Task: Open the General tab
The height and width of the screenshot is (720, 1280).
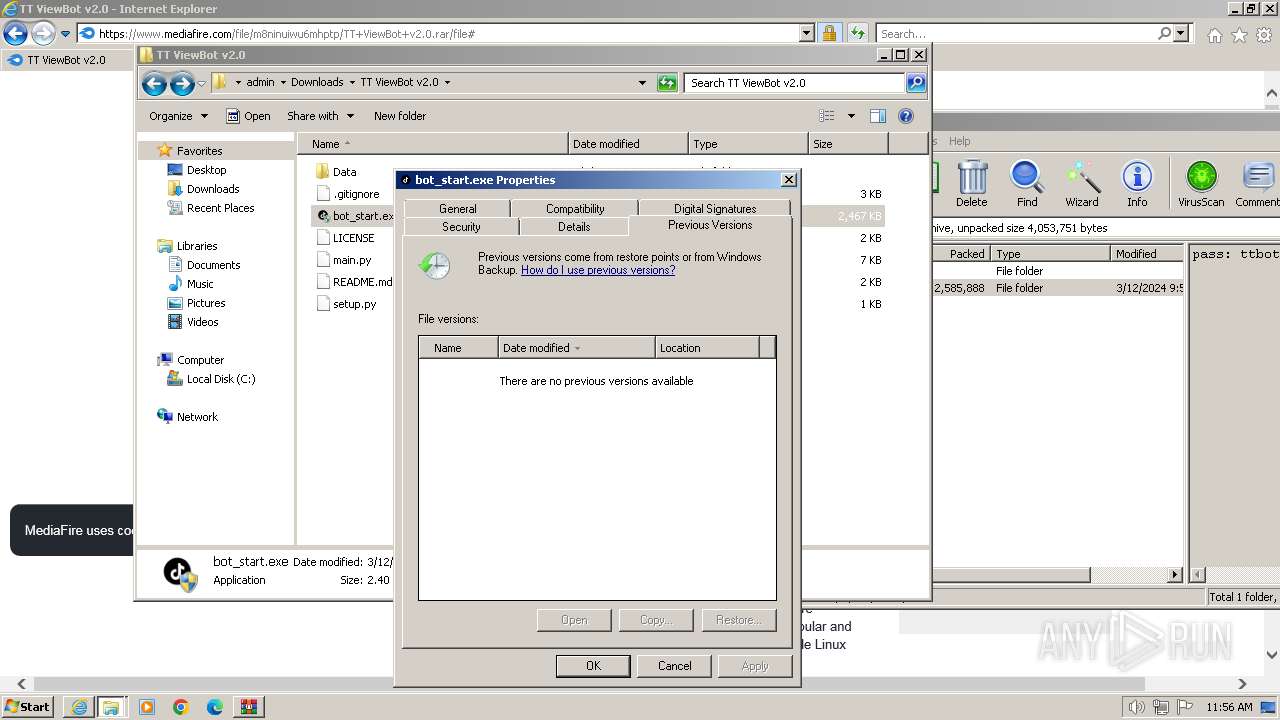Action: pyautogui.click(x=457, y=208)
